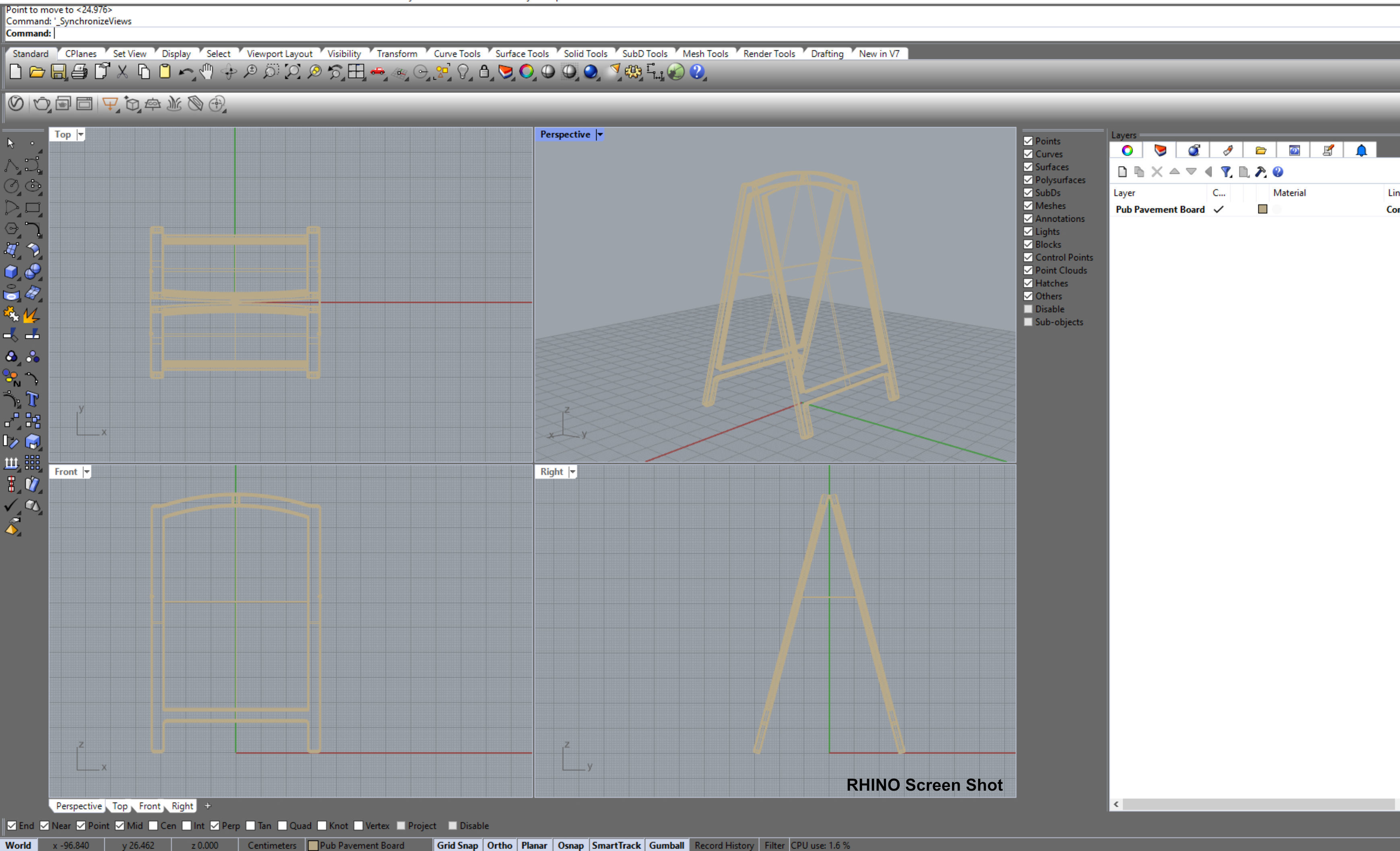
Task: Toggle the Sub-objects filter checkbox
Action: pos(1028,322)
